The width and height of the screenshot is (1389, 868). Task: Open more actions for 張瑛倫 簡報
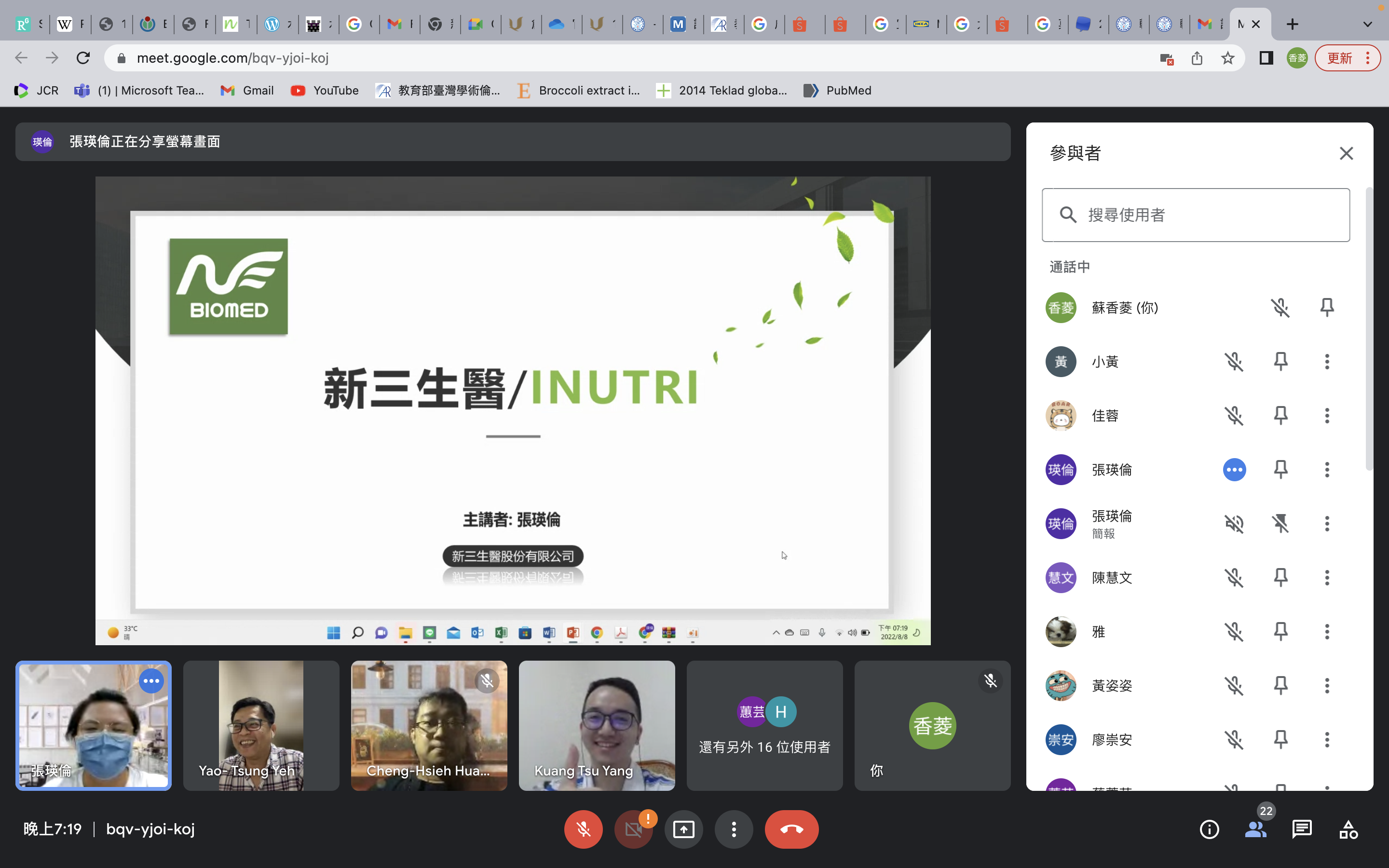click(1326, 524)
